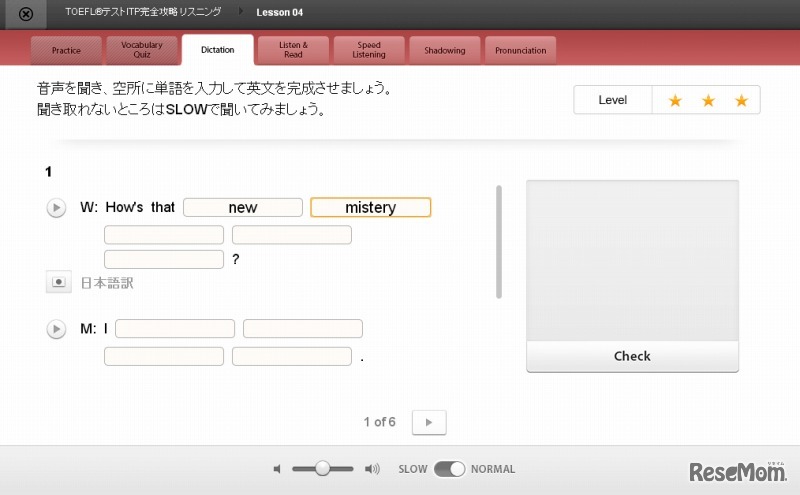Open the Listen & Read tab
The height and width of the screenshot is (495, 800).
pyautogui.click(x=293, y=50)
